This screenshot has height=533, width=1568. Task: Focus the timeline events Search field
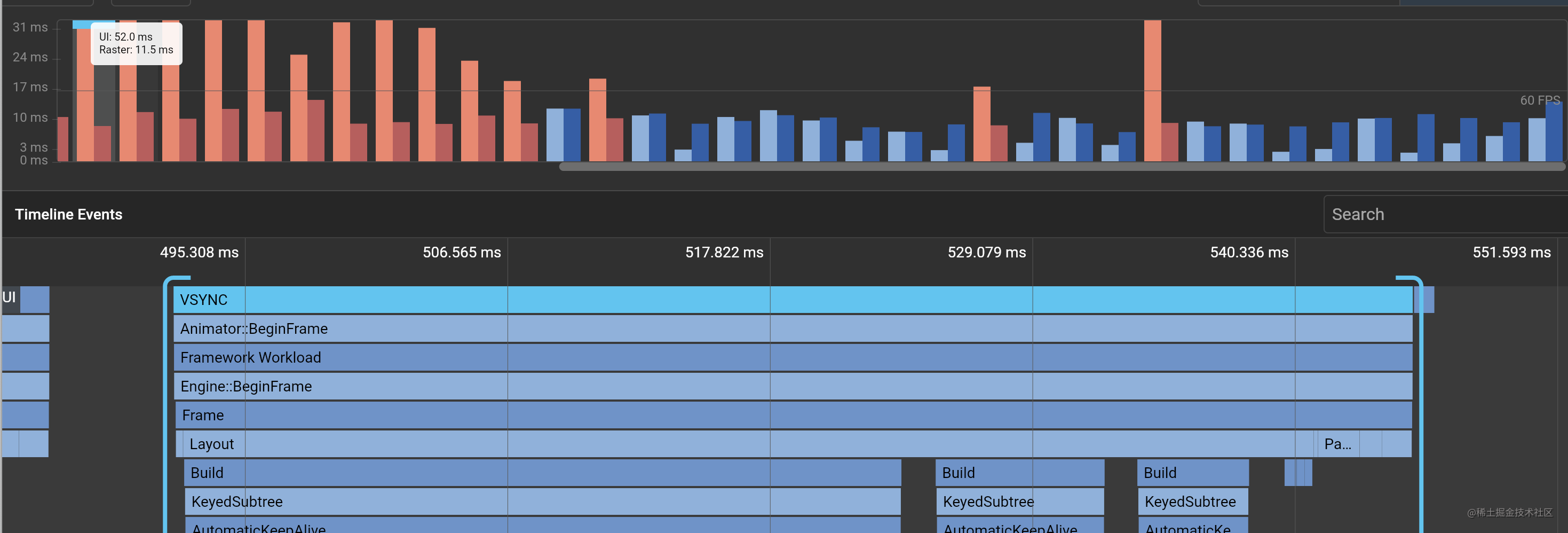[x=1446, y=214]
